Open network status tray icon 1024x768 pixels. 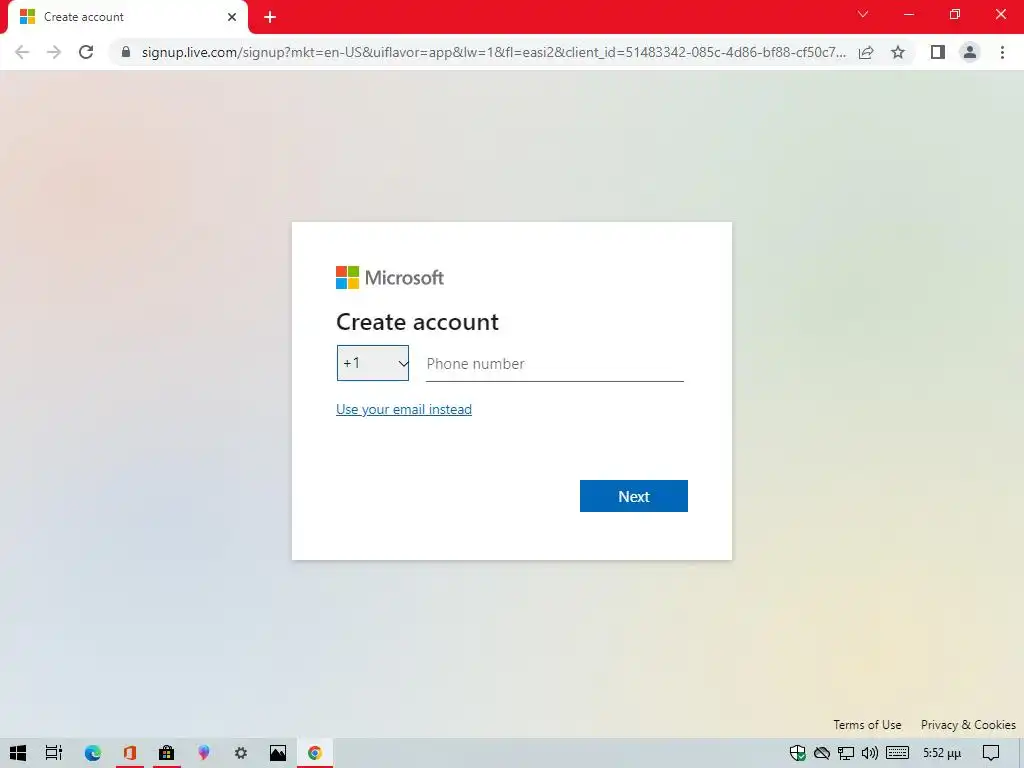click(846, 753)
